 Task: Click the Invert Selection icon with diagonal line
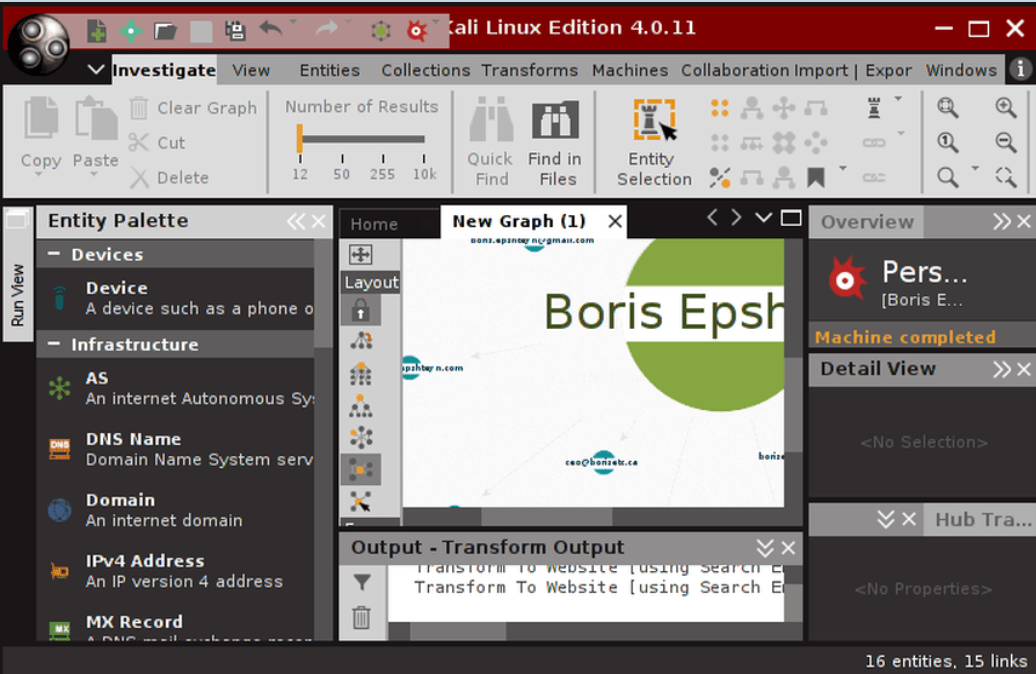tap(720, 177)
